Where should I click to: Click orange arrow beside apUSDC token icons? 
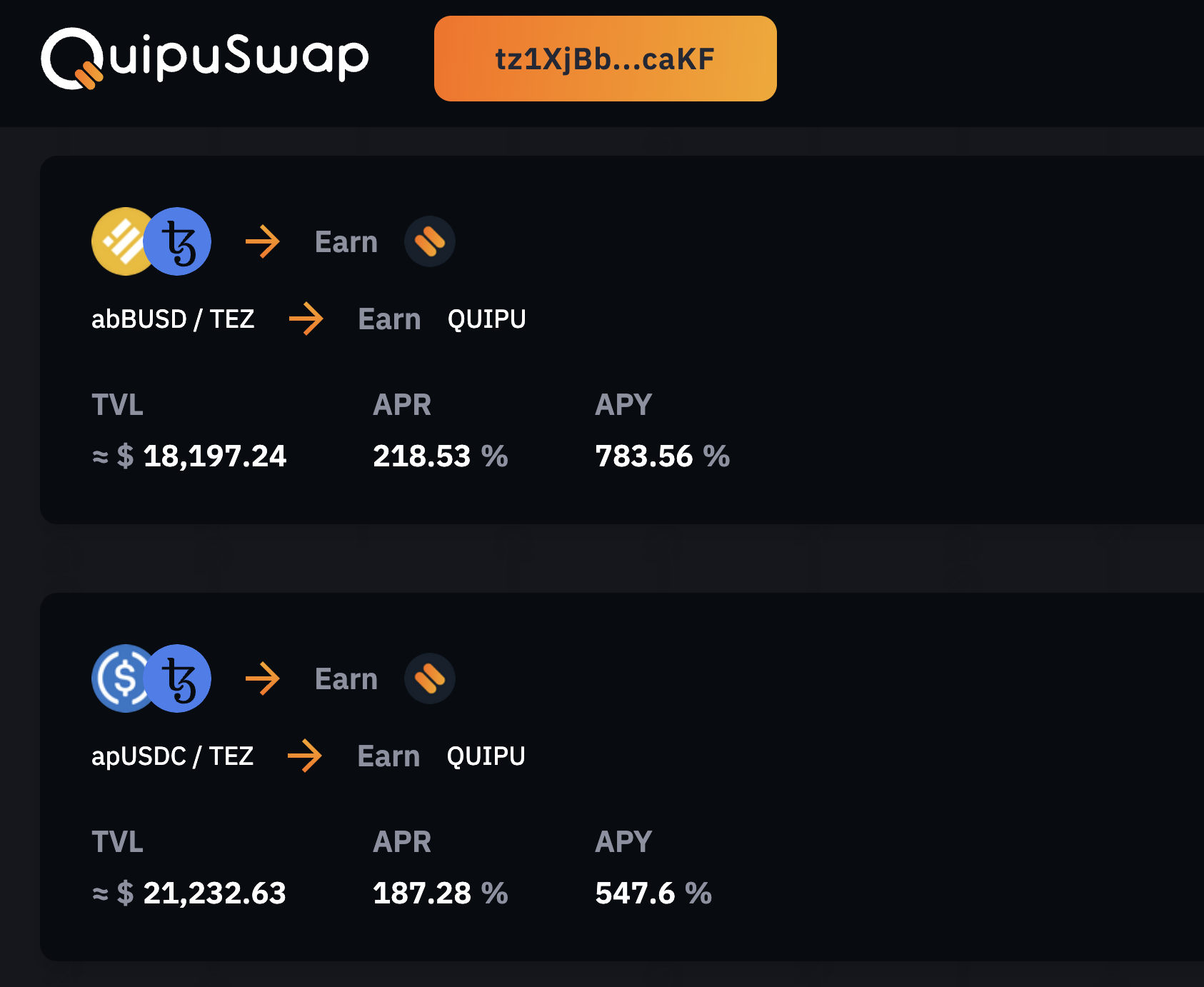pyautogui.click(x=263, y=678)
